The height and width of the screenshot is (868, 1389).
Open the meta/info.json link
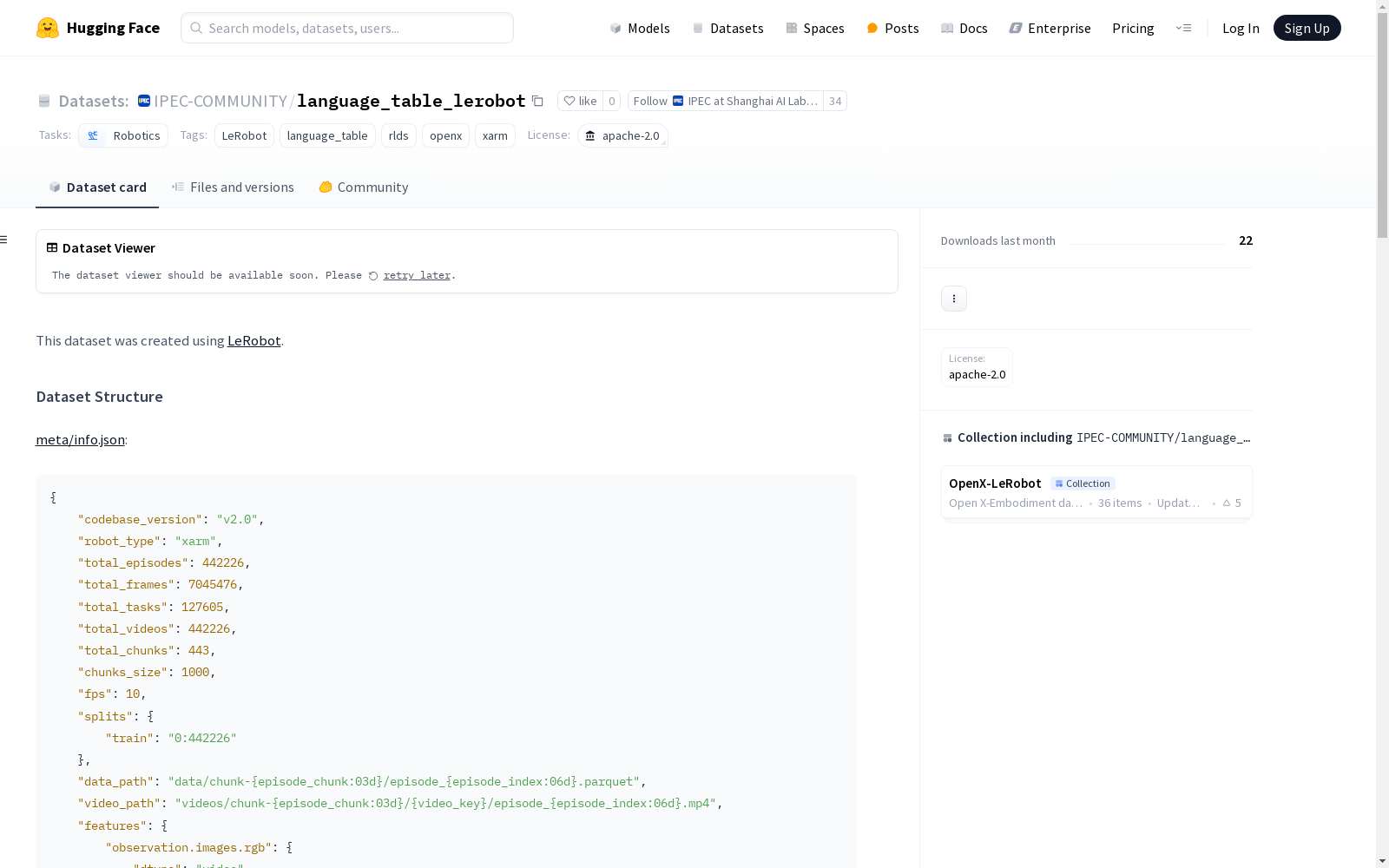(x=80, y=440)
